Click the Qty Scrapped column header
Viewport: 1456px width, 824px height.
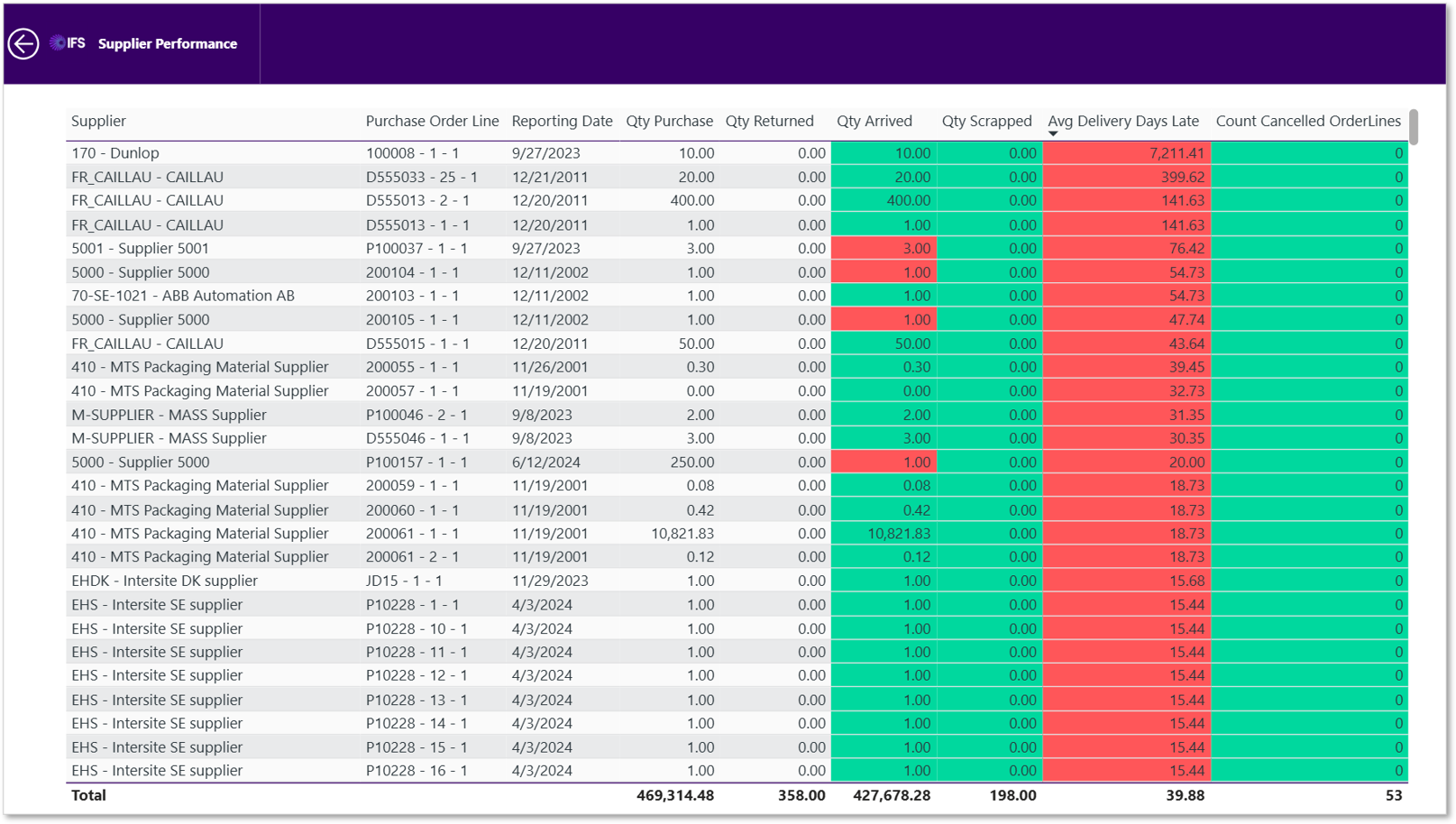coord(986,121)
